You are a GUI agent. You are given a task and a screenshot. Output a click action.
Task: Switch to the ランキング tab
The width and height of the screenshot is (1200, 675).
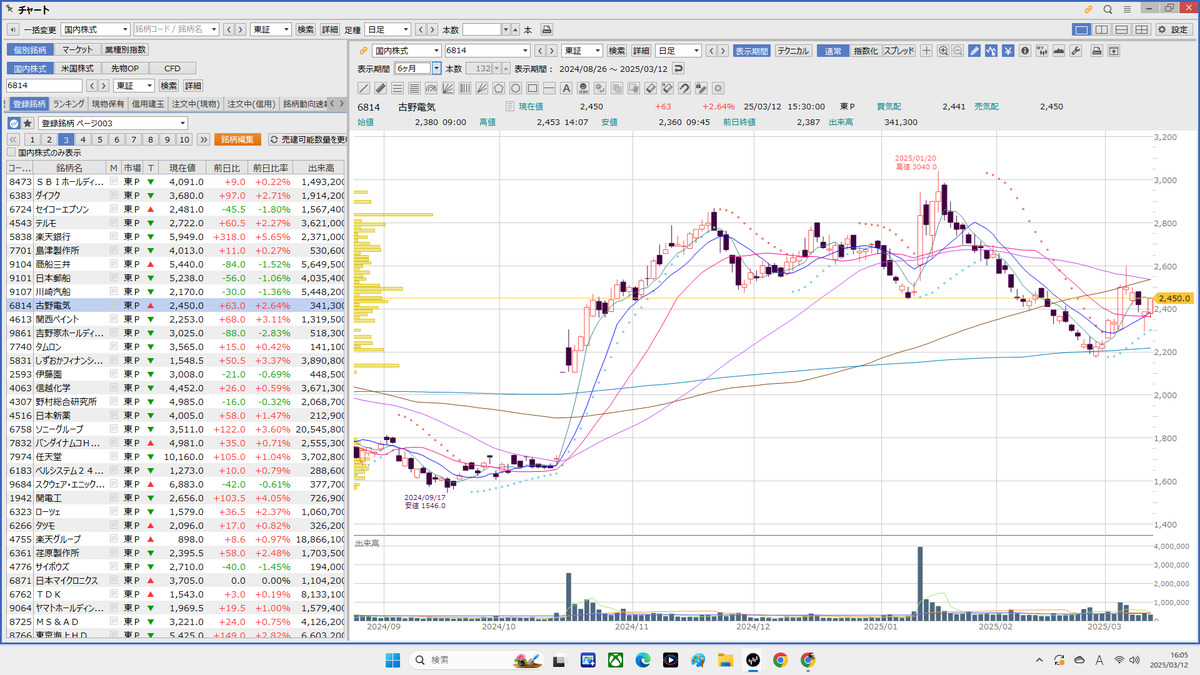tap(69, 104)
